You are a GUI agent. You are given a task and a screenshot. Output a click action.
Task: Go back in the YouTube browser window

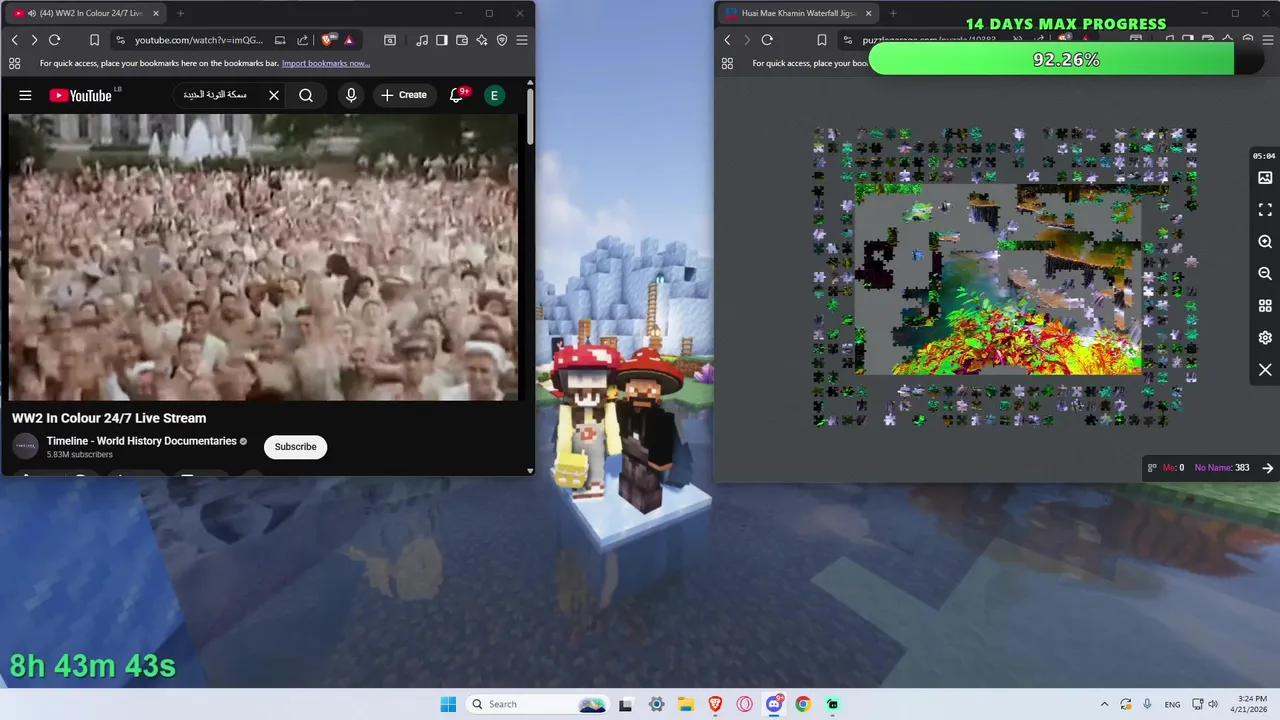[15, 40]
